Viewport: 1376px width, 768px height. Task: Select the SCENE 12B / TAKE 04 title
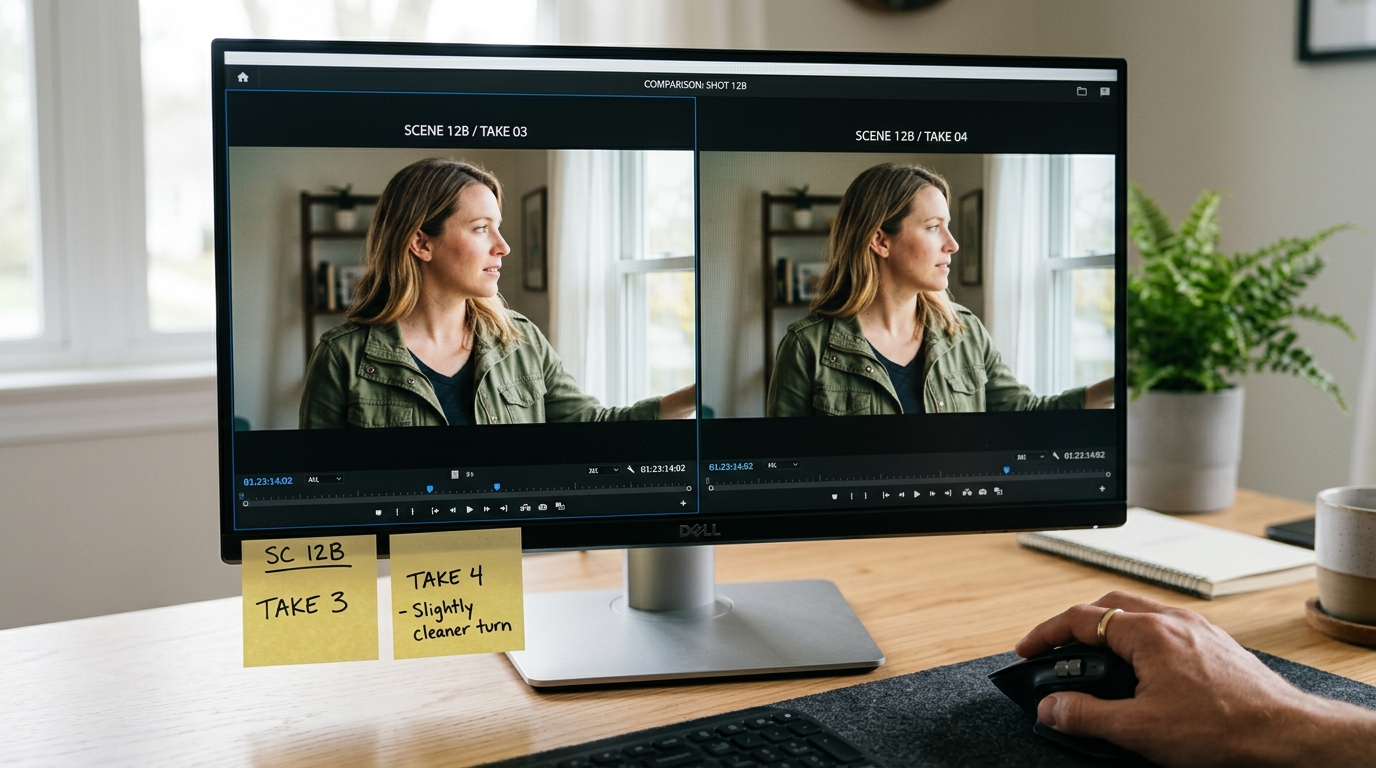coord(911,136)
